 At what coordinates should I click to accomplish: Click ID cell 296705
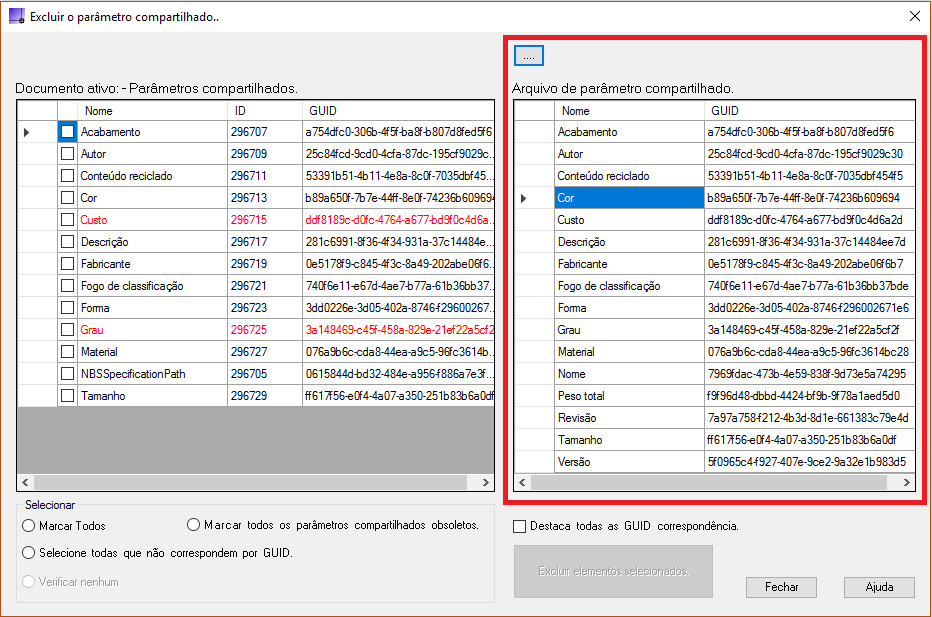point(265,373)
